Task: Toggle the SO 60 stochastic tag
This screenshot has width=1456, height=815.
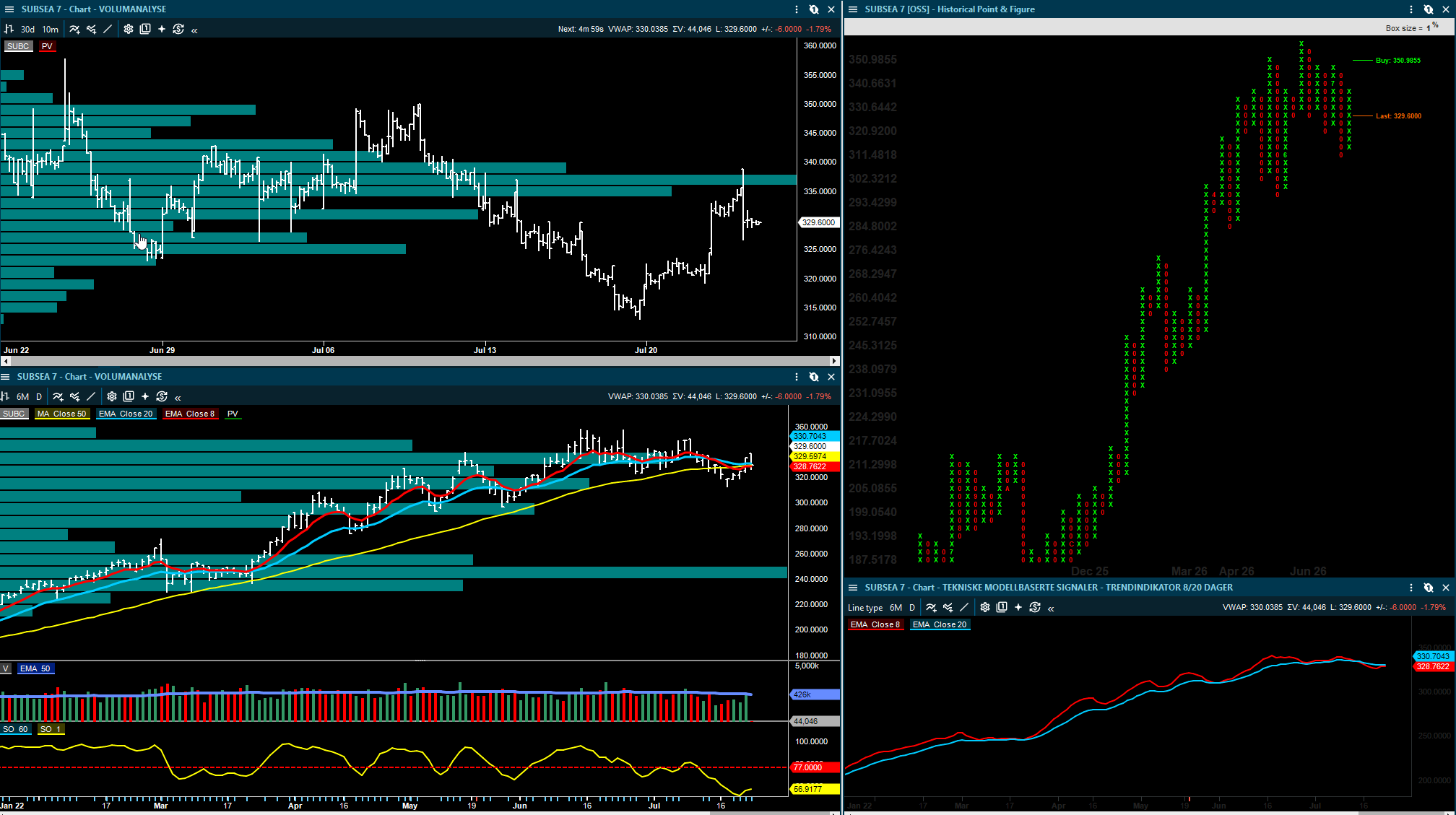Action: [x=15, y=729]
